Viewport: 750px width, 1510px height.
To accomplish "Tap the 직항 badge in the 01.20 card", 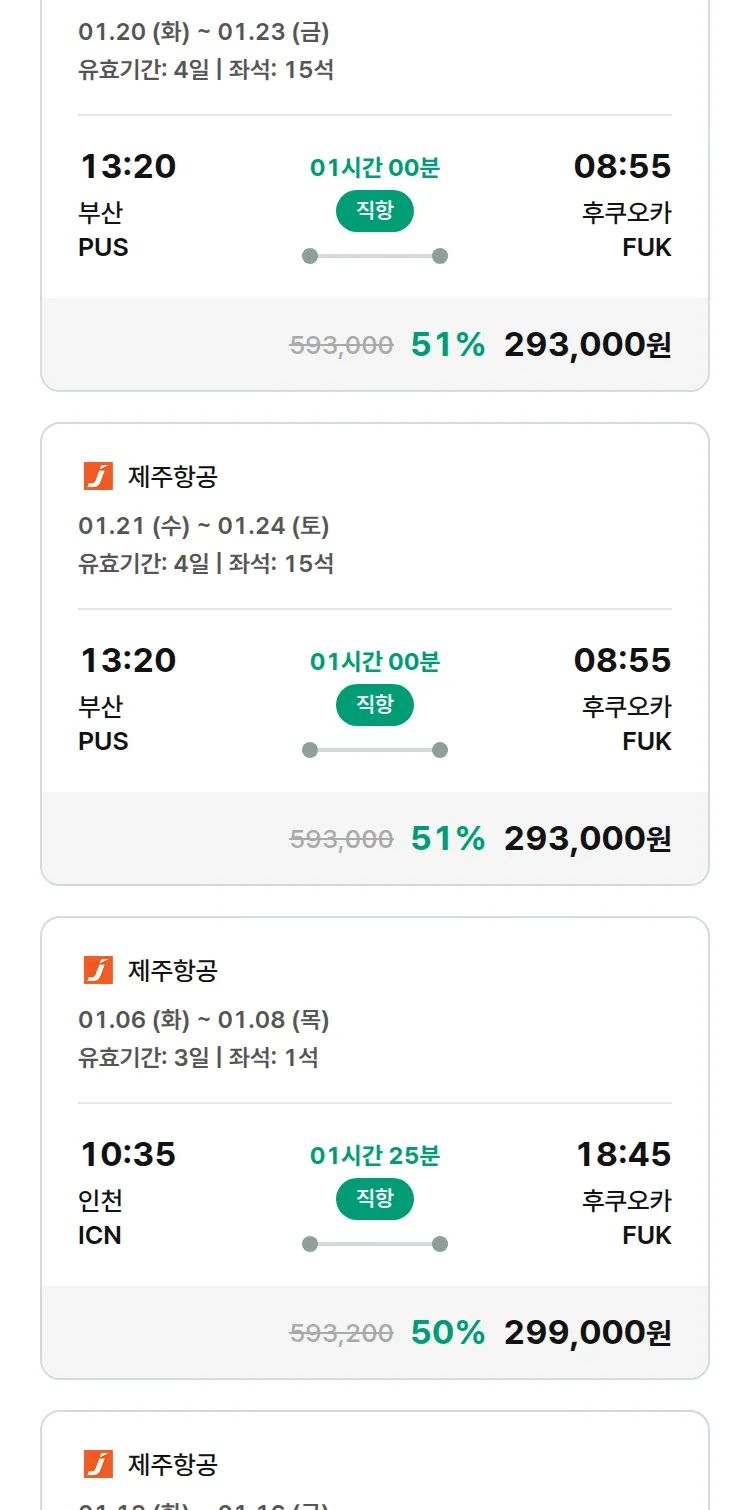I will point(374,211).
